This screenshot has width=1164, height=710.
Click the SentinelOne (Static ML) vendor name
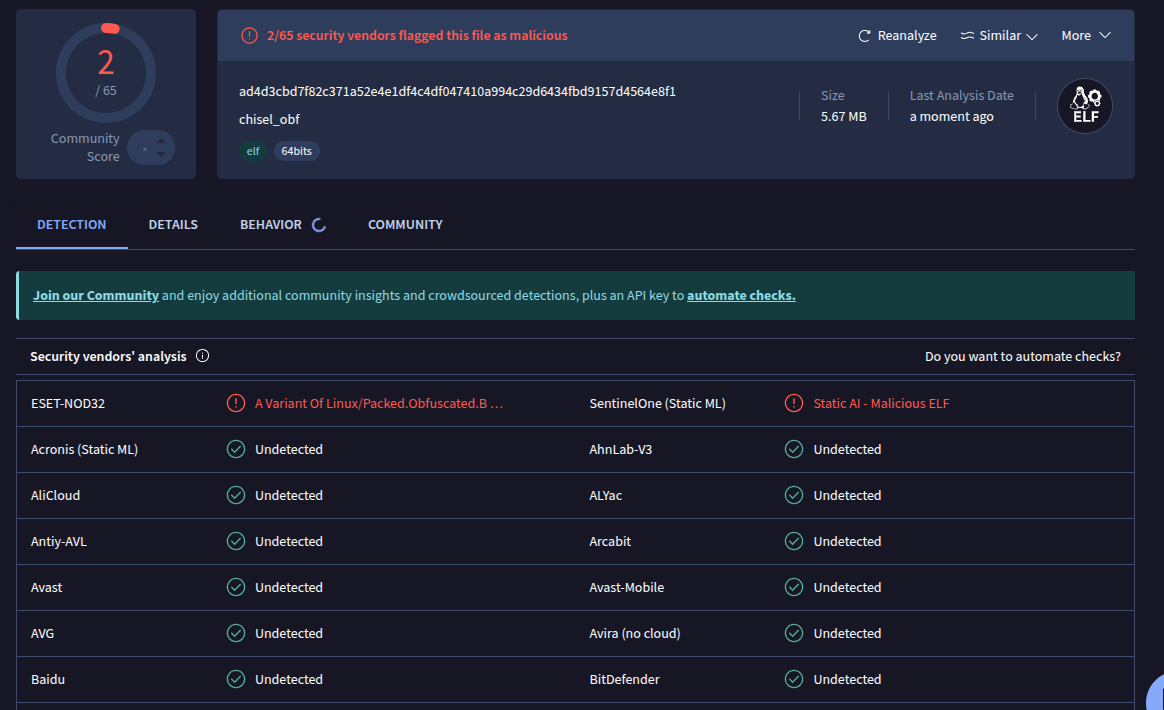point(658,403)
